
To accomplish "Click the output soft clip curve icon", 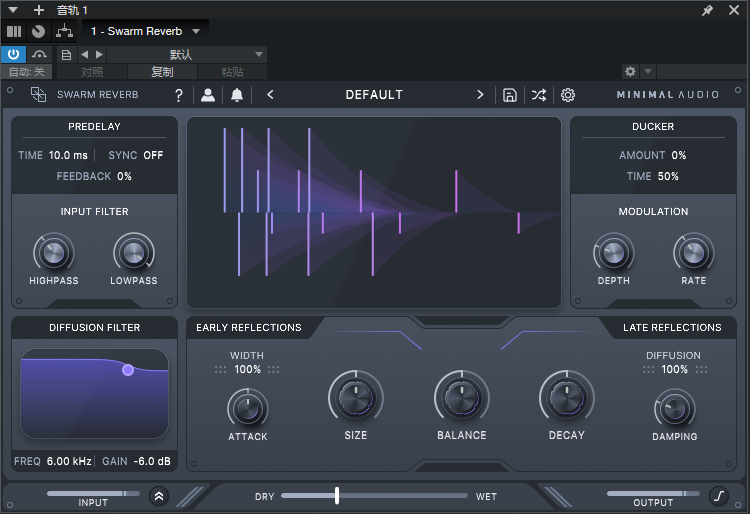I will (719, 496).
